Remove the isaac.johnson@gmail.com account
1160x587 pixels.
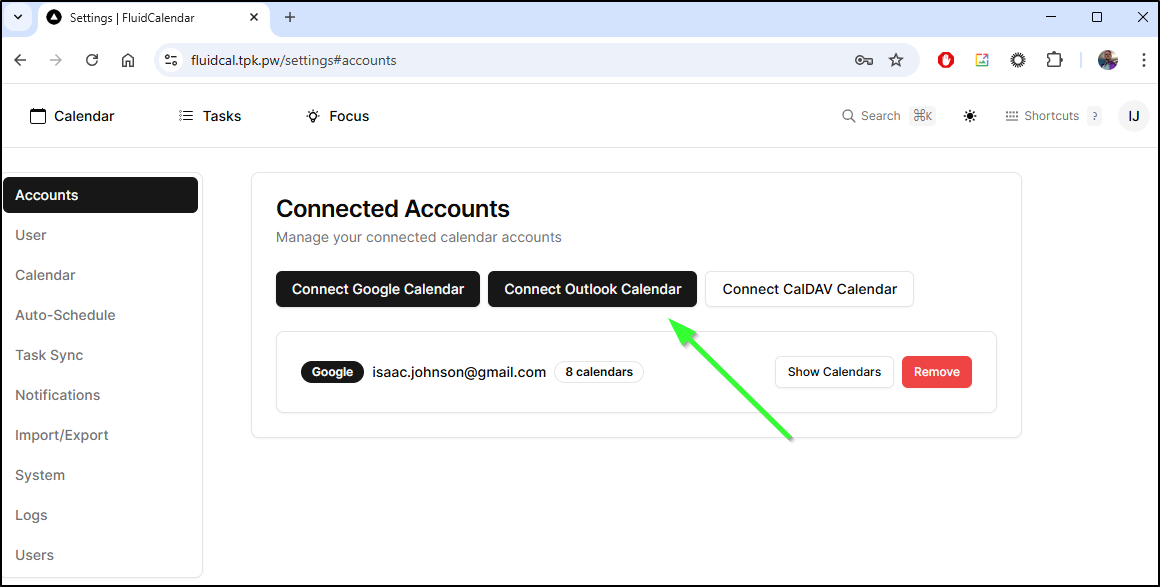[x=937, y=372]
